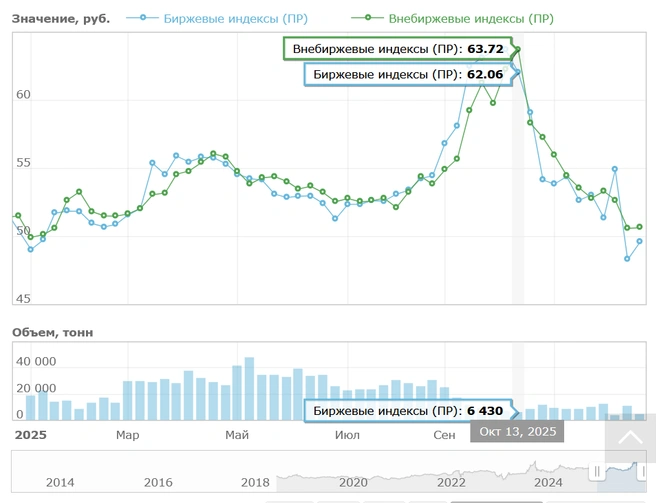
Task: Click the 40 000 volume axis value
Action: pyautogui.click(x=36, y=362)
